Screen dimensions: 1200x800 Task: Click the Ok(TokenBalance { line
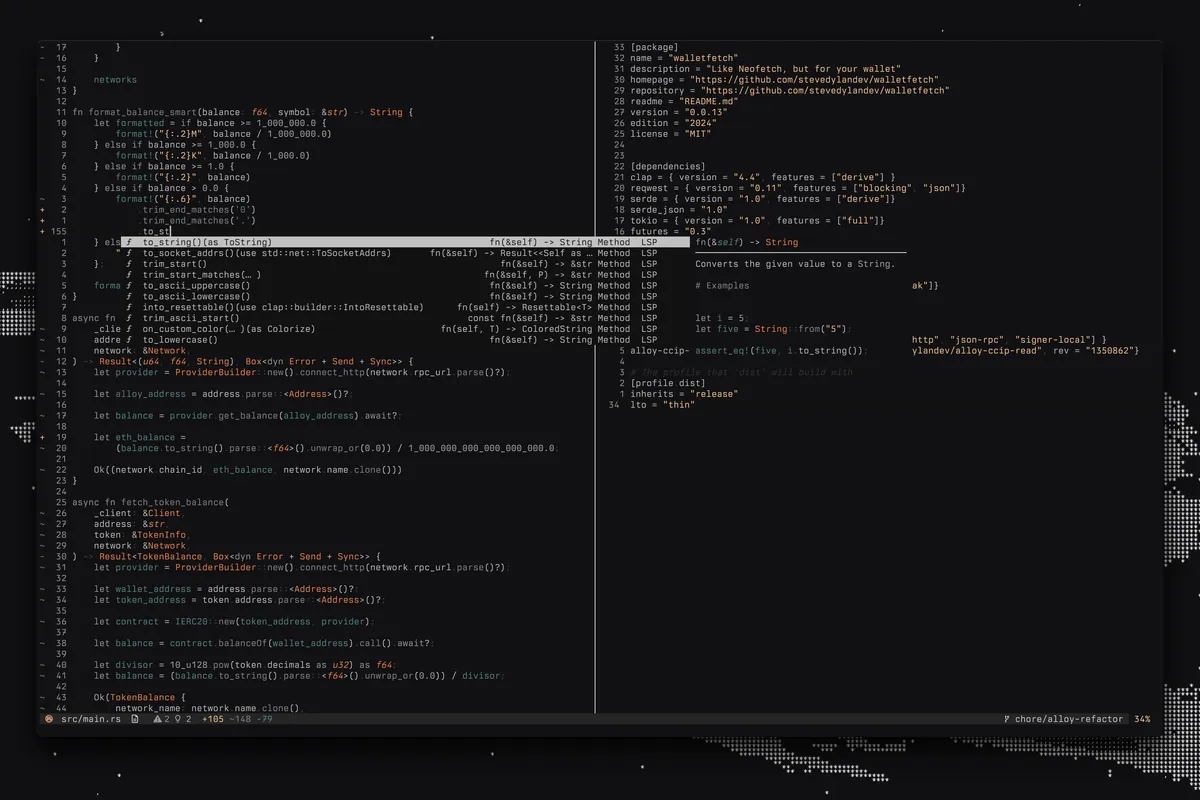click(x=141, y=697)
